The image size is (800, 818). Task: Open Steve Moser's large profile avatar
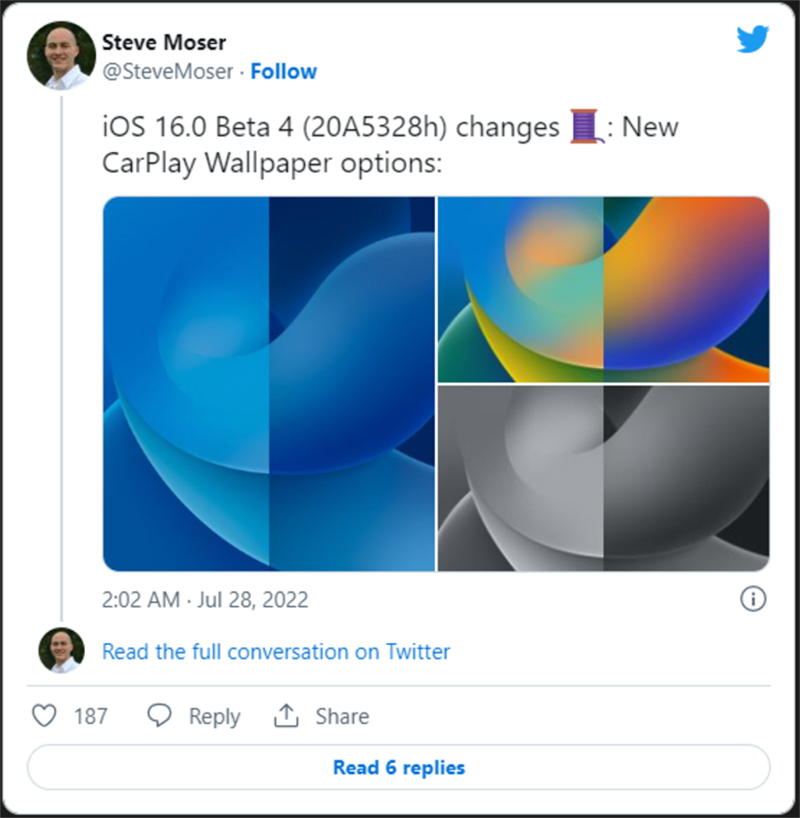61,56
